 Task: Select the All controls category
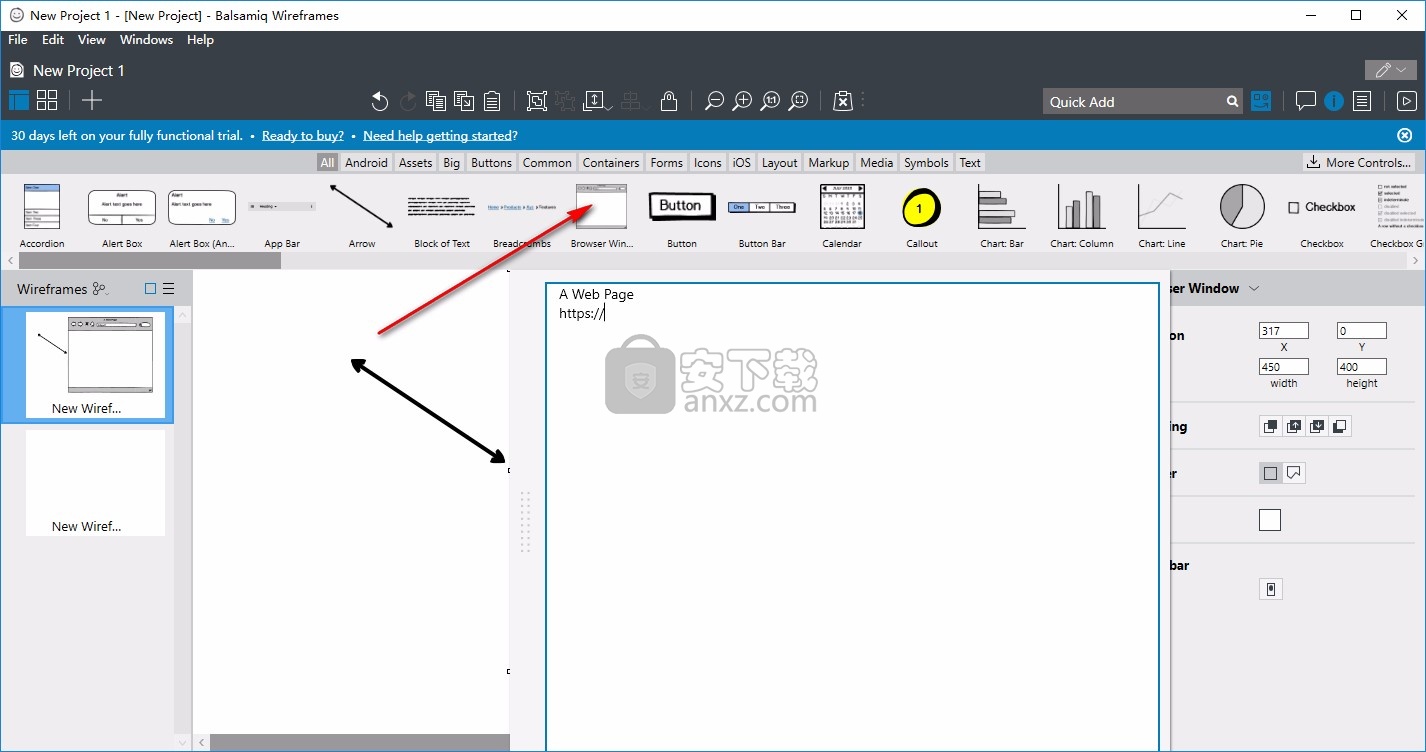[327, 163]
